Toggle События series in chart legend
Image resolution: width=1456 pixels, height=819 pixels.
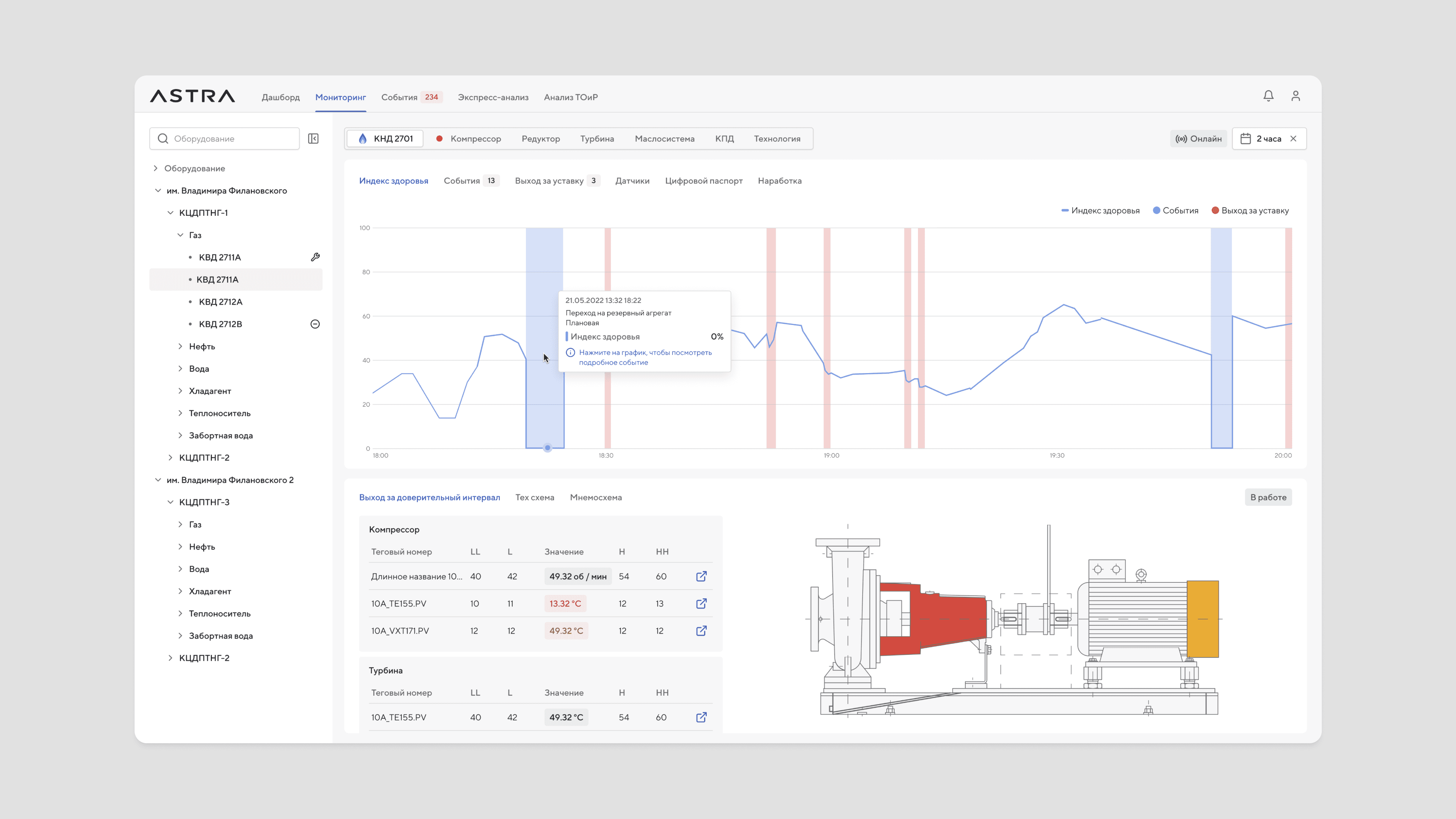coord(1176,210)
